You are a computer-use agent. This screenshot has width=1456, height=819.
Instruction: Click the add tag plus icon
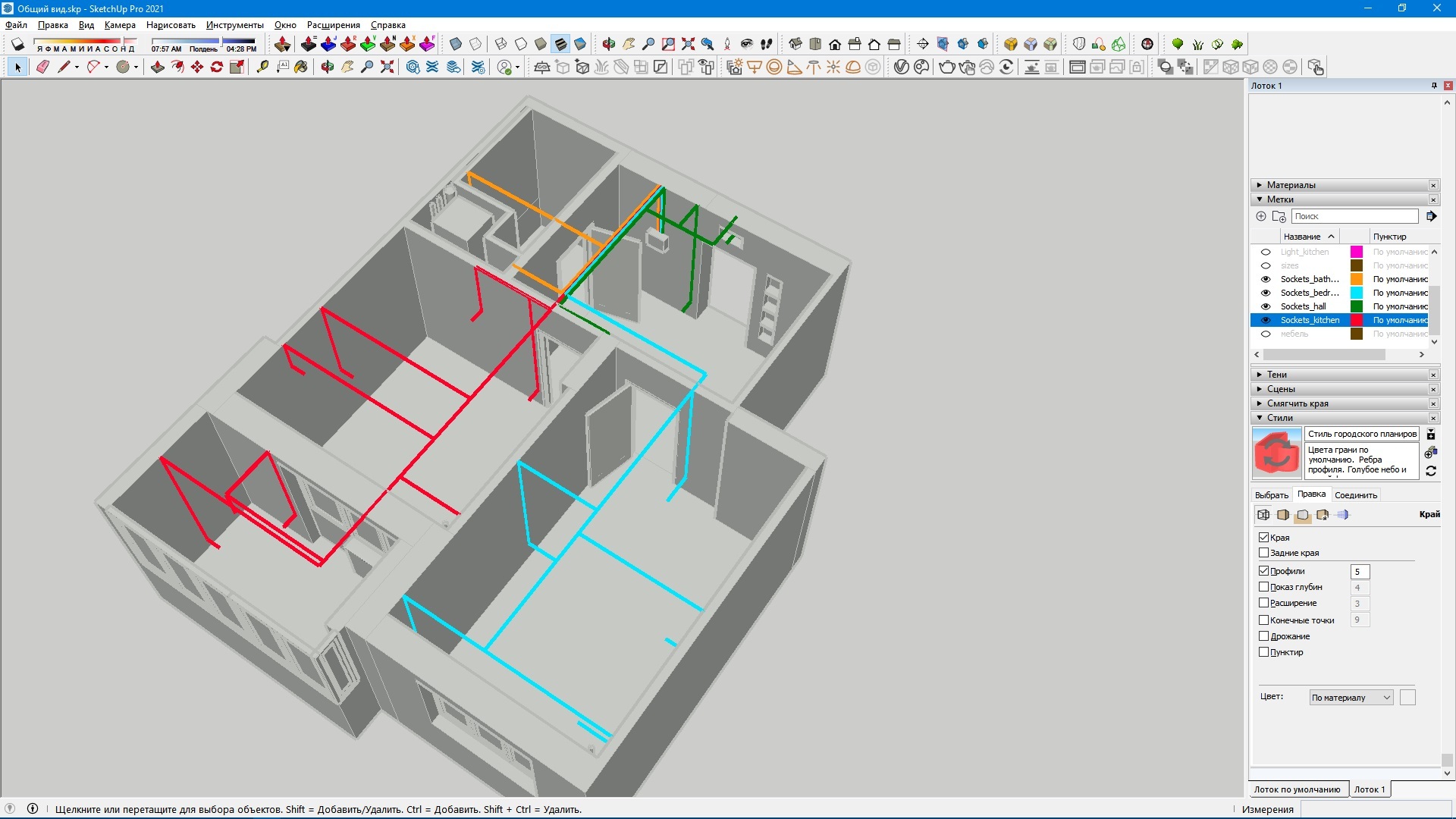click(x=1261, y=217)
